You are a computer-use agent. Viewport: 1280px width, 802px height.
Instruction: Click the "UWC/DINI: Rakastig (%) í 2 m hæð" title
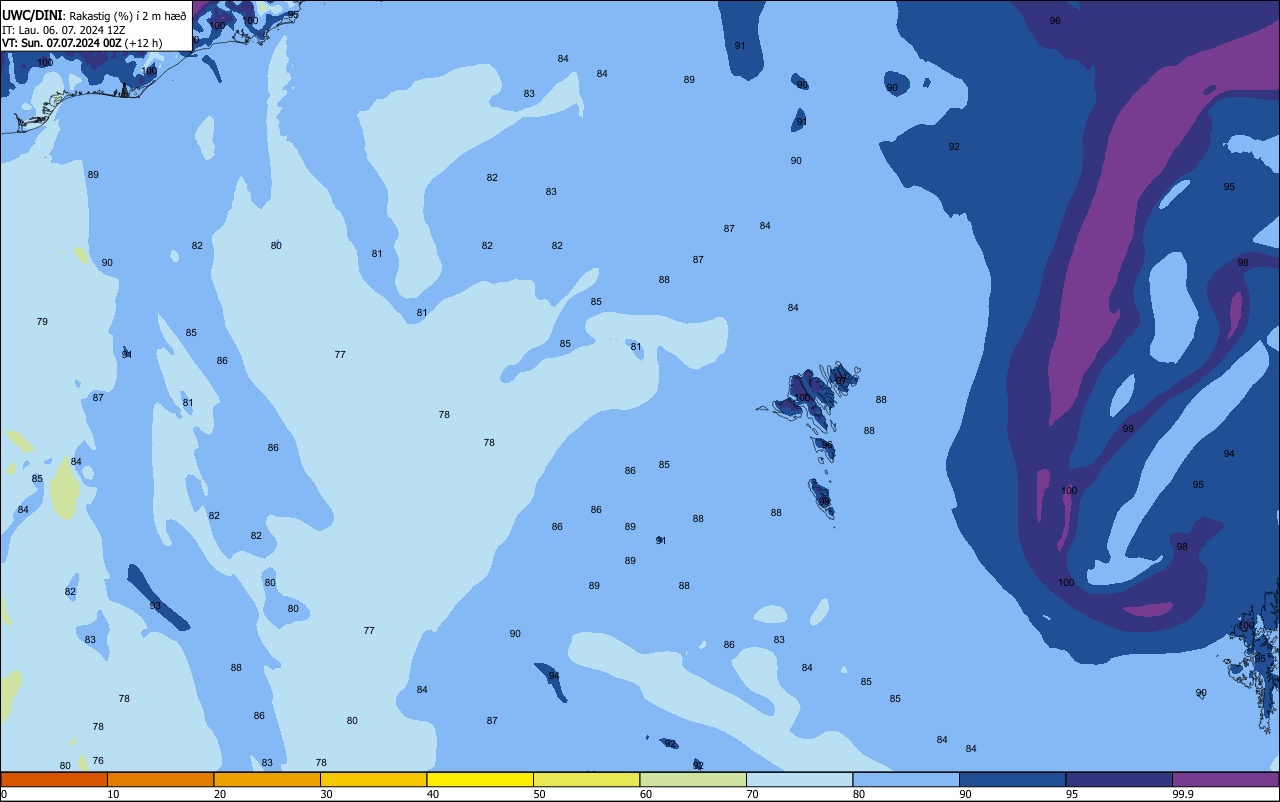[x=94, y=15]
